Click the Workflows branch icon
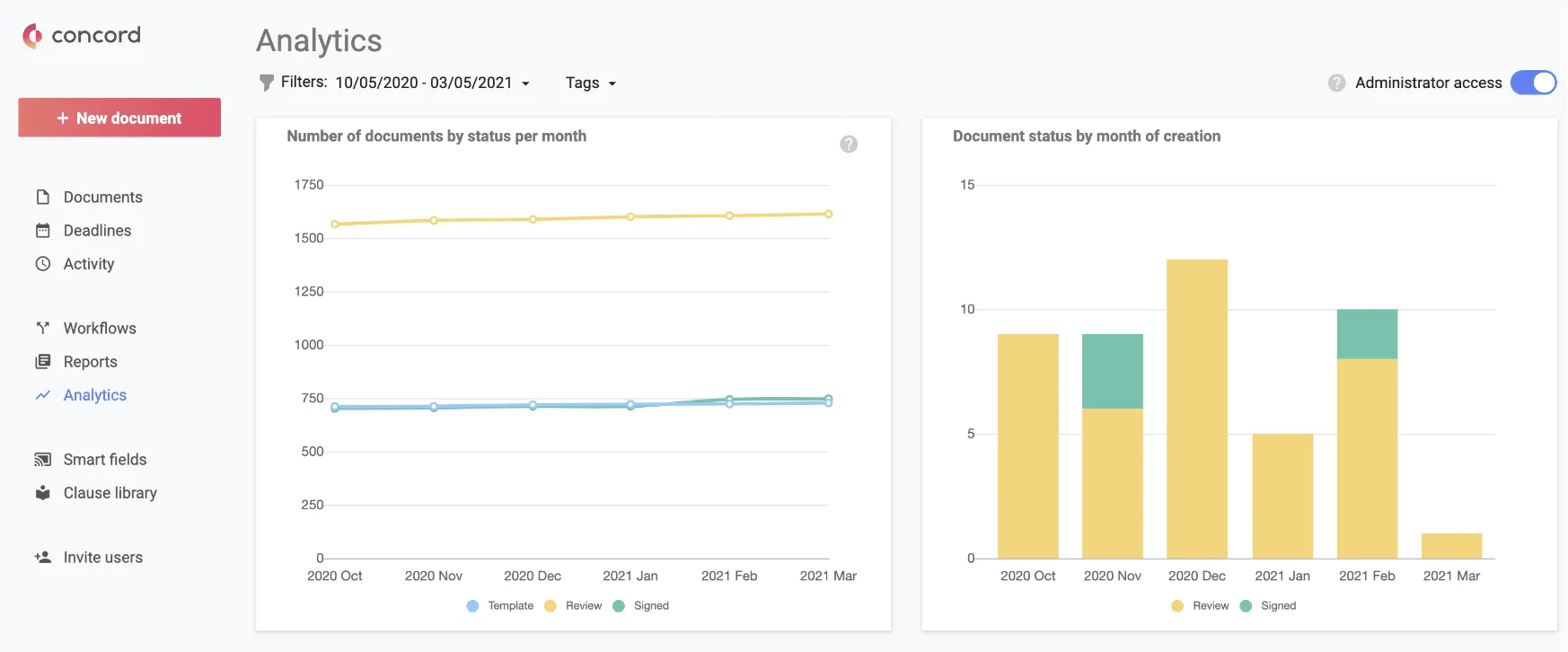Screen dimensions: 1568x652 coord(42,328)
